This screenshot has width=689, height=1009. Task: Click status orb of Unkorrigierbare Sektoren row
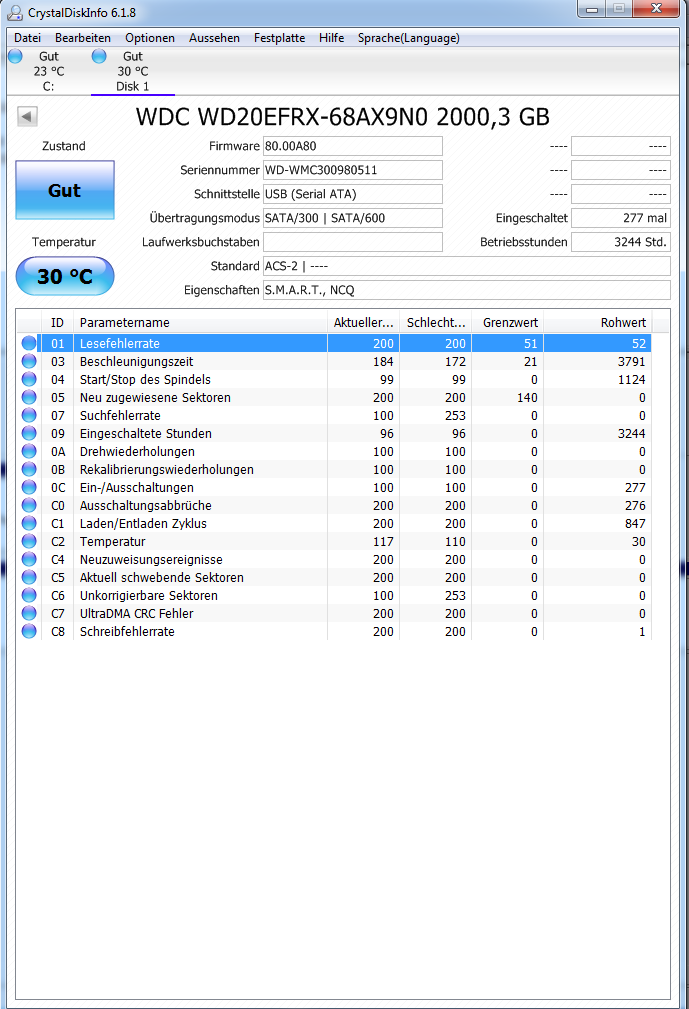pos(29,595)
